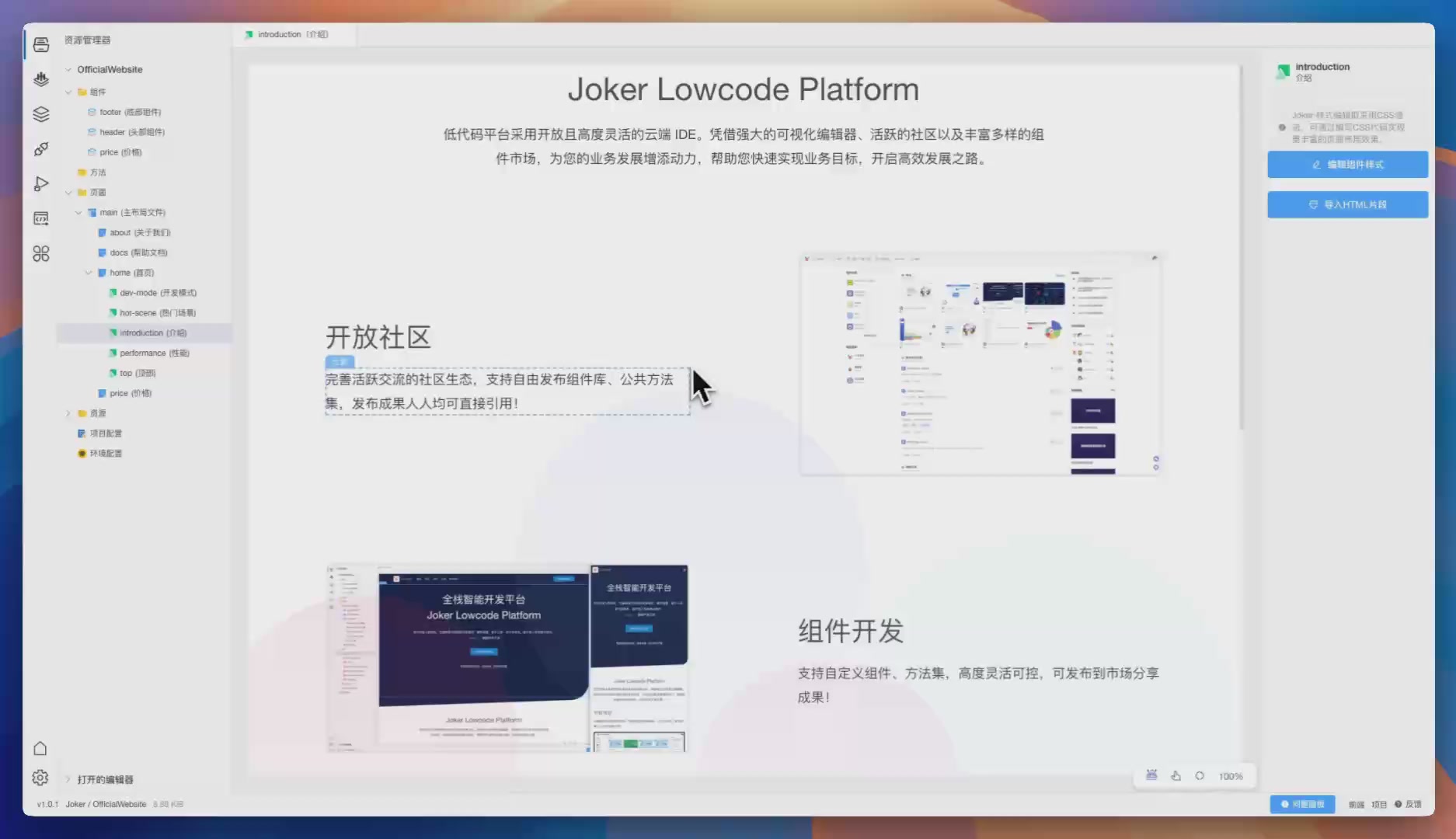The width and height of the screenshot is (1456, 839).
Task: Expand the 资源 resources folder
Action: coord(68,413)
